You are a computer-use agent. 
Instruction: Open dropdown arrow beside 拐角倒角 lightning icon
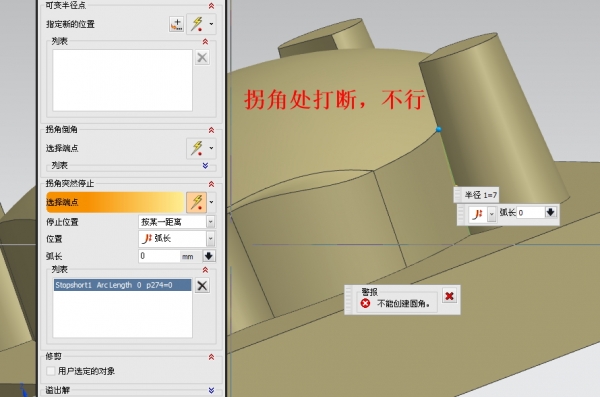211,148
